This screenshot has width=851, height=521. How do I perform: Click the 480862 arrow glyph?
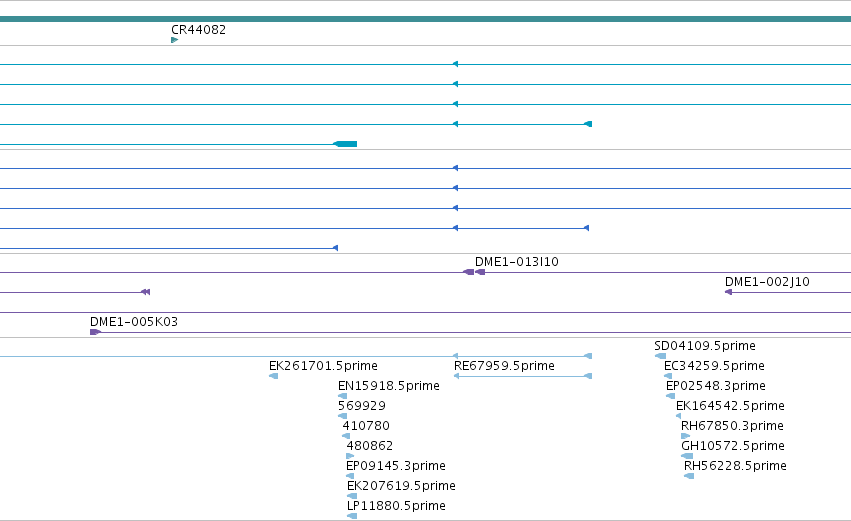350,456
